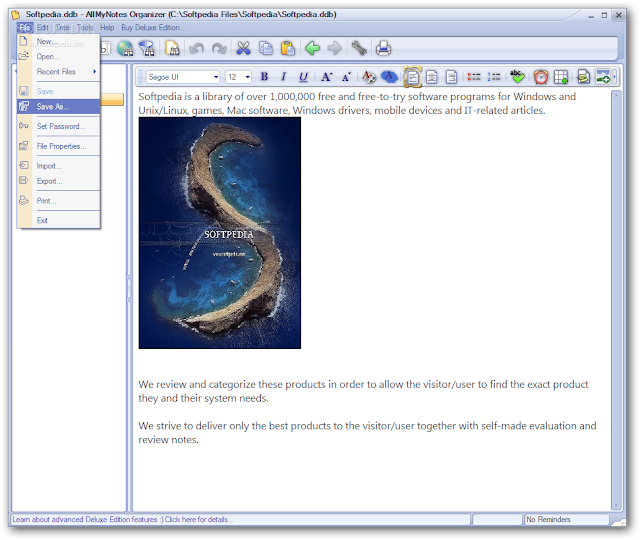
Task: Cut selection with the scissors icon
Action: [243, 48]
